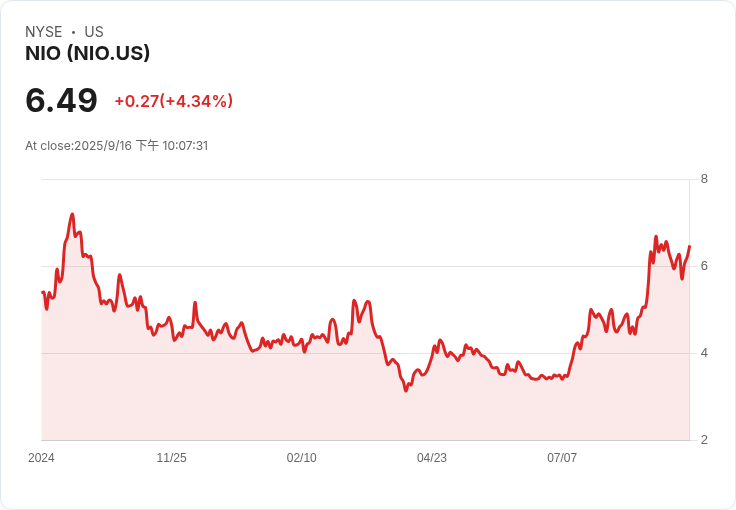Click the NYSE exchange label
The height and width of the screenshot is (510, 736).
[x=44, y=32]
